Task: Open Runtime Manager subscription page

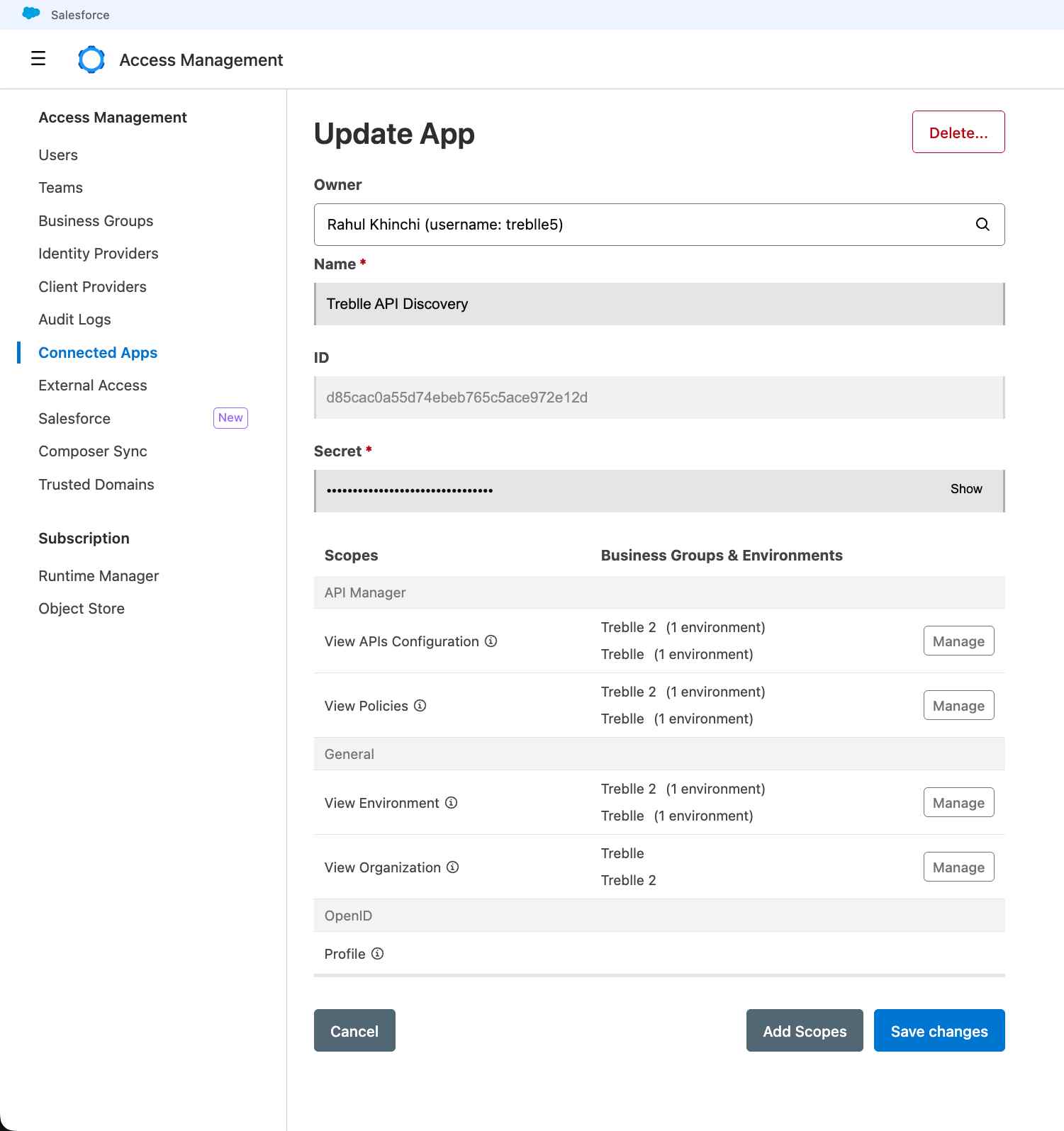Action: [99, 576]
